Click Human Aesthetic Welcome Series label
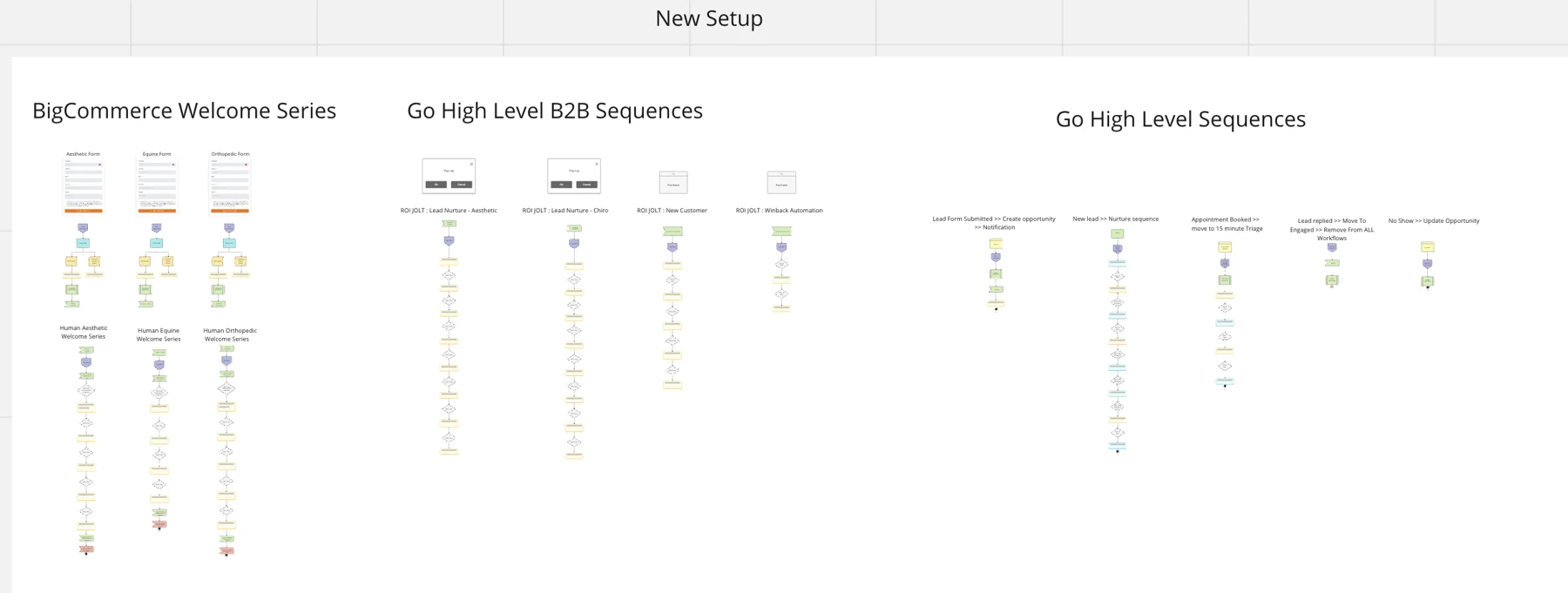Viewport: 1568px width, 593px height. click(x=84, y=332)
